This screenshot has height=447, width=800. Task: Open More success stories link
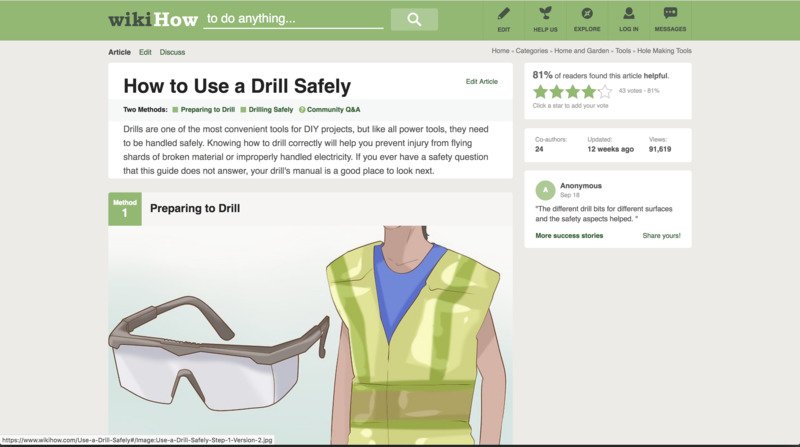569,236
